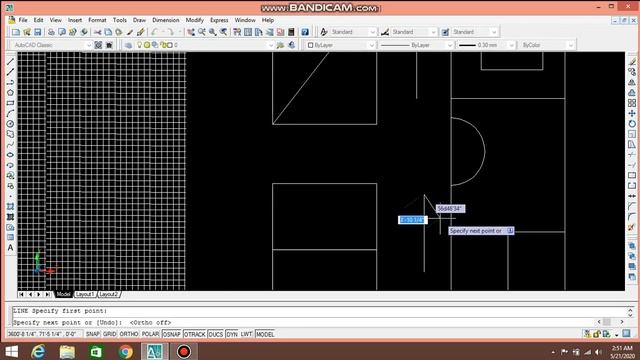Image resolution: width=640 pixels, height=360 pixels.
Task: Click the Model tab
Action: pyautogui.click(x=63, y=294)
